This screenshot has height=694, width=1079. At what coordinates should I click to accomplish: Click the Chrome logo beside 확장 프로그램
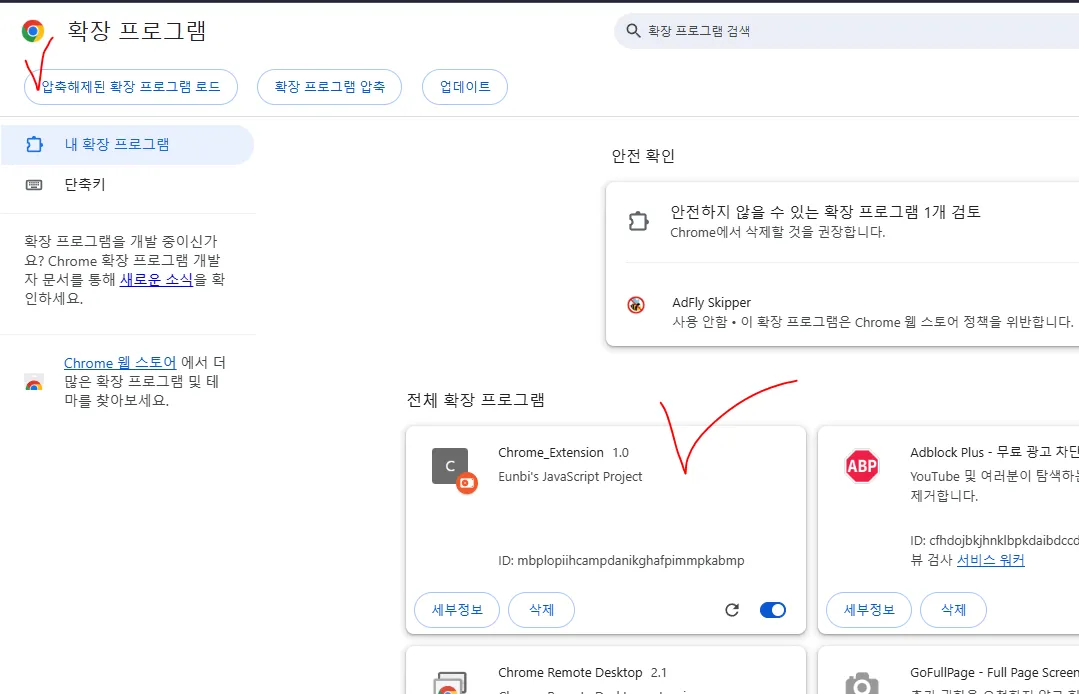click(33, 31)
